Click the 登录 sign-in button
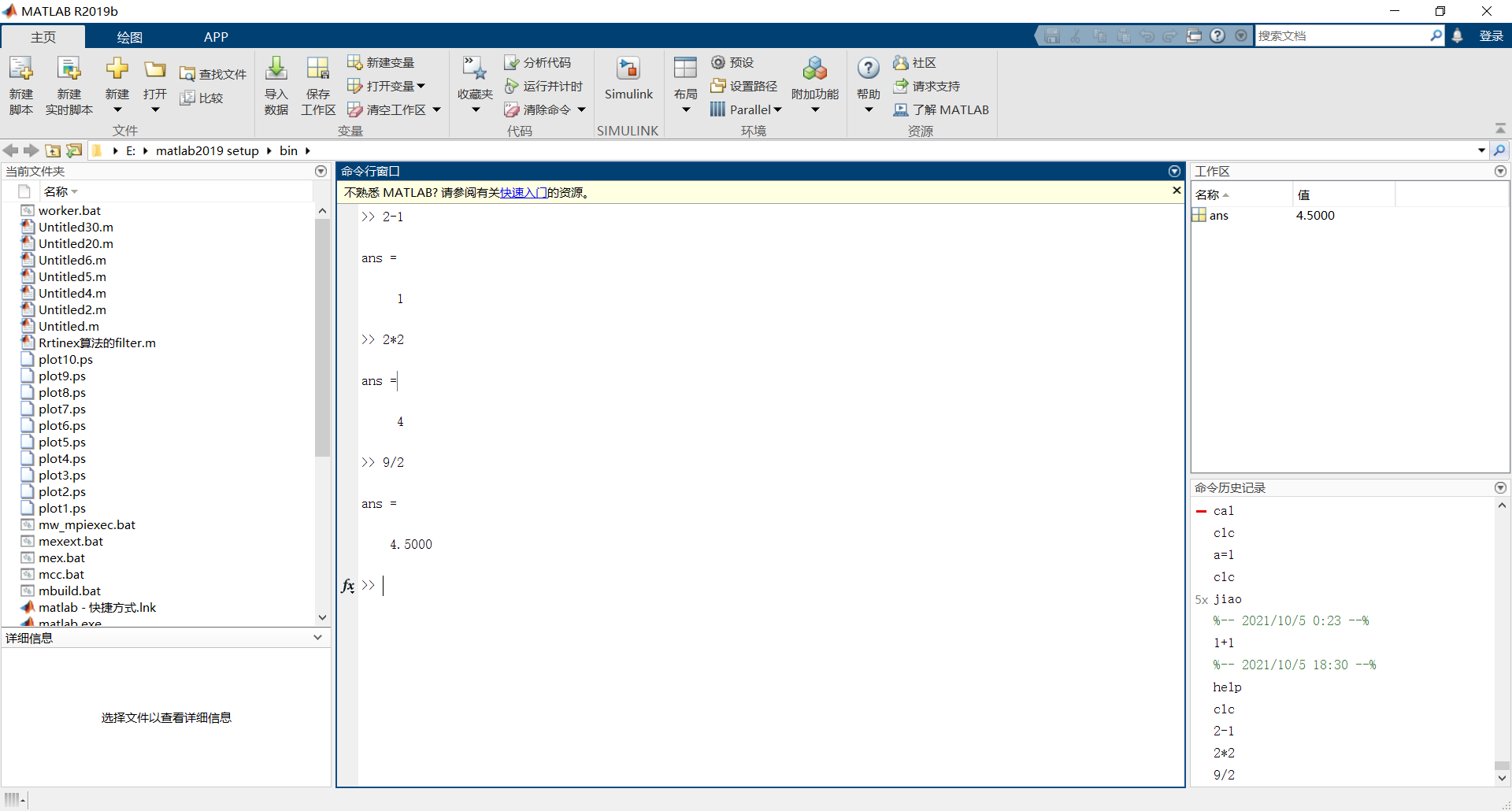 pos(1491,35)
